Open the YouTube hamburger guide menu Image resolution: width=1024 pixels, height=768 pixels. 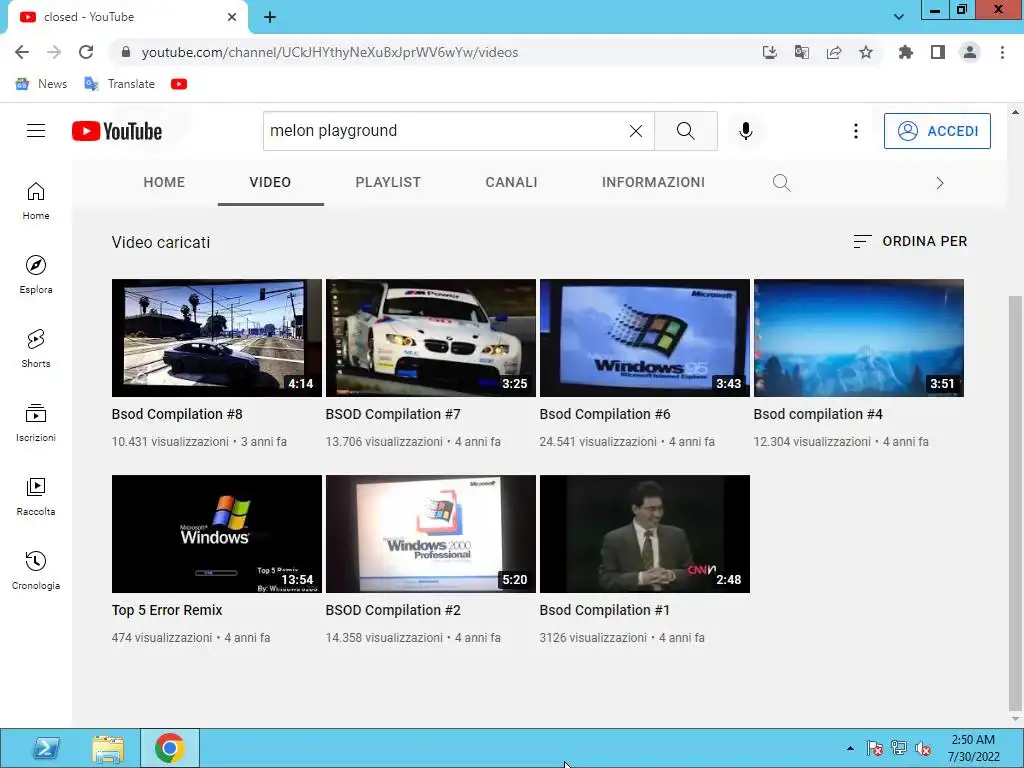pyautogui.click(x=36, y=131)
